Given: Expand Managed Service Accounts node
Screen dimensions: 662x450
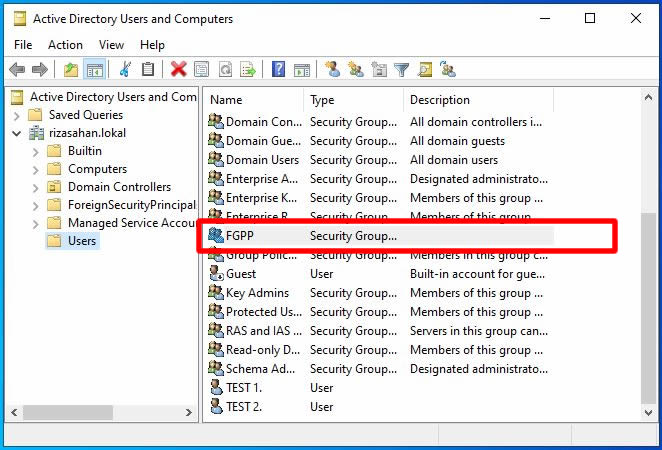Looking at the screenshot, I should point(35,224).
